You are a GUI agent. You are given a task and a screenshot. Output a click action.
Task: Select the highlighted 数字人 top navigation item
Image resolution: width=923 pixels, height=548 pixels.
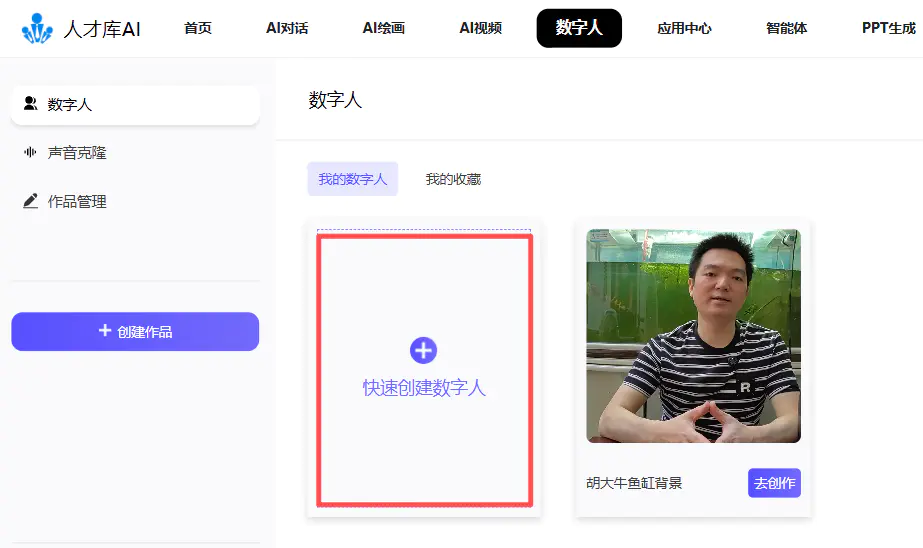[x=579, y=28]
